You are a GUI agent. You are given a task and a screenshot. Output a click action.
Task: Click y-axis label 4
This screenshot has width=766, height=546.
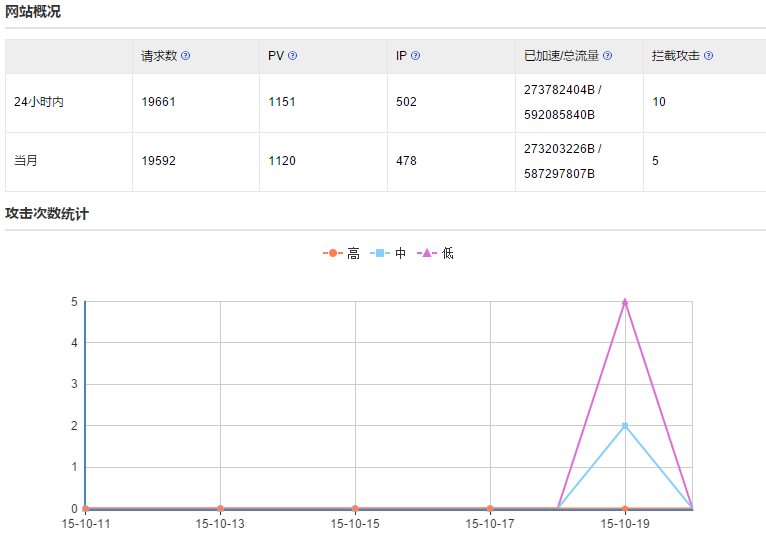click(x=74, y=343)
